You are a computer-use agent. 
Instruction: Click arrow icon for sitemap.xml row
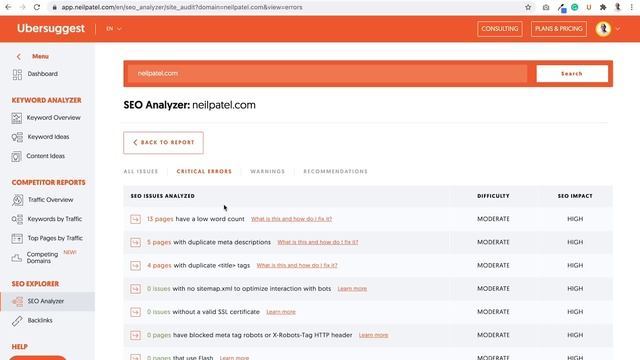point(136,289)
